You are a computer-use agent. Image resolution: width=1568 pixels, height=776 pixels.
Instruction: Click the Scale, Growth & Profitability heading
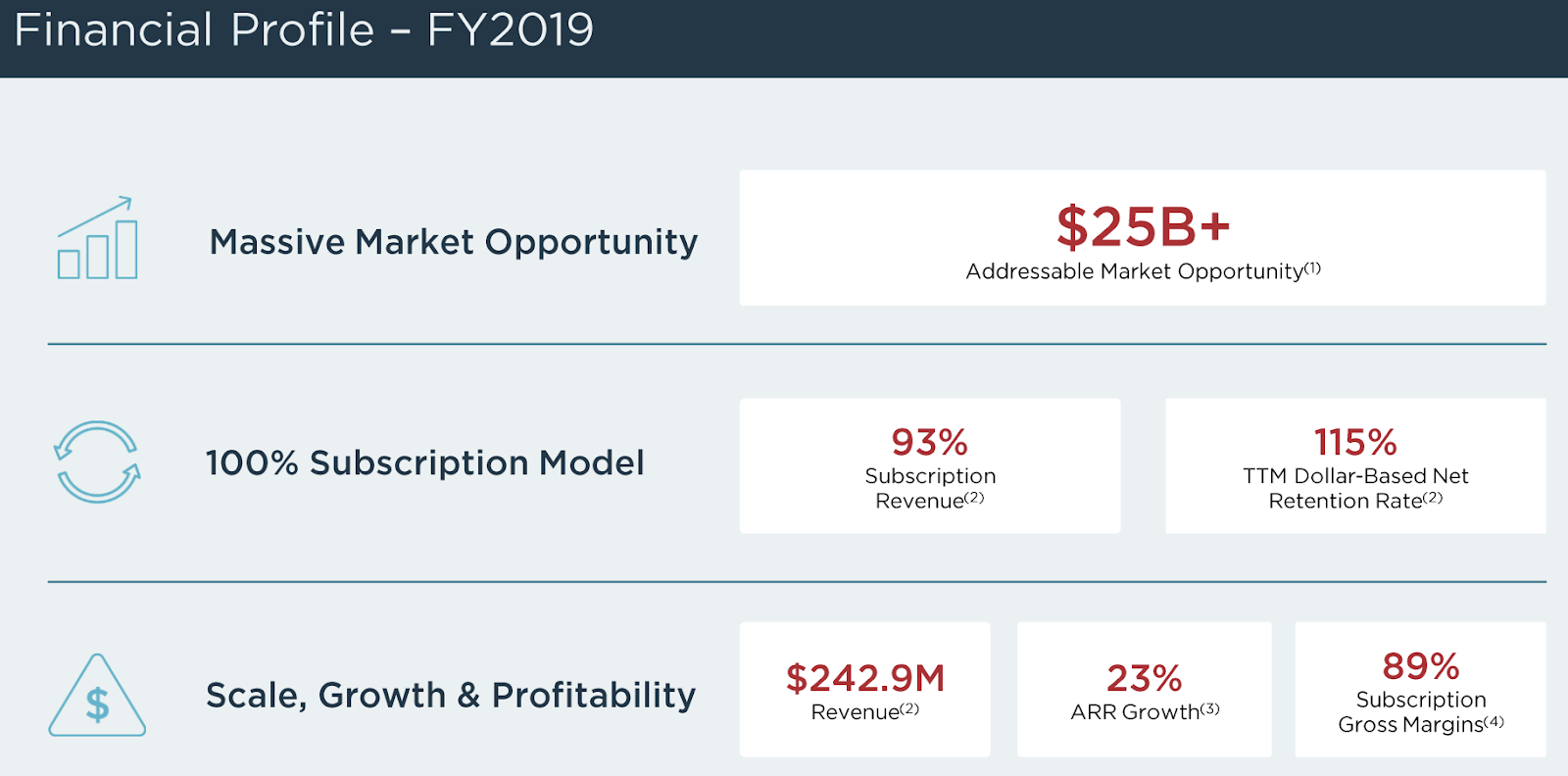pos(451,695)
